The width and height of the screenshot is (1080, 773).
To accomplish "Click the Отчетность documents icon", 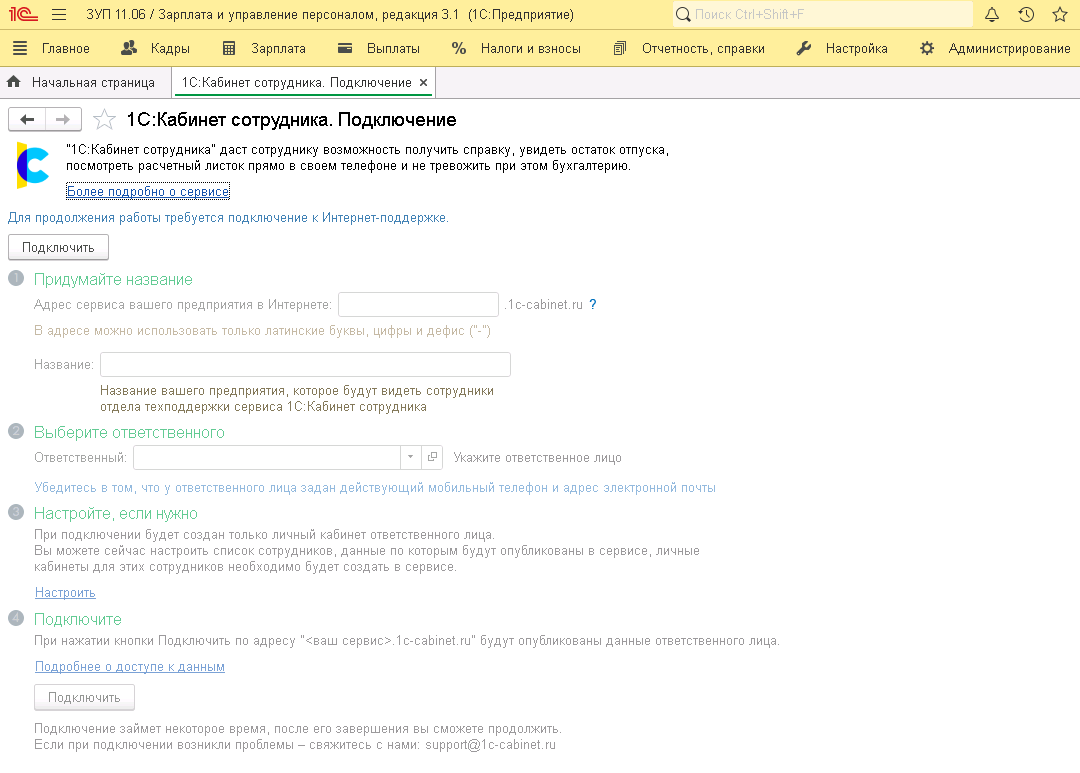I will click(x=620, y=48).
